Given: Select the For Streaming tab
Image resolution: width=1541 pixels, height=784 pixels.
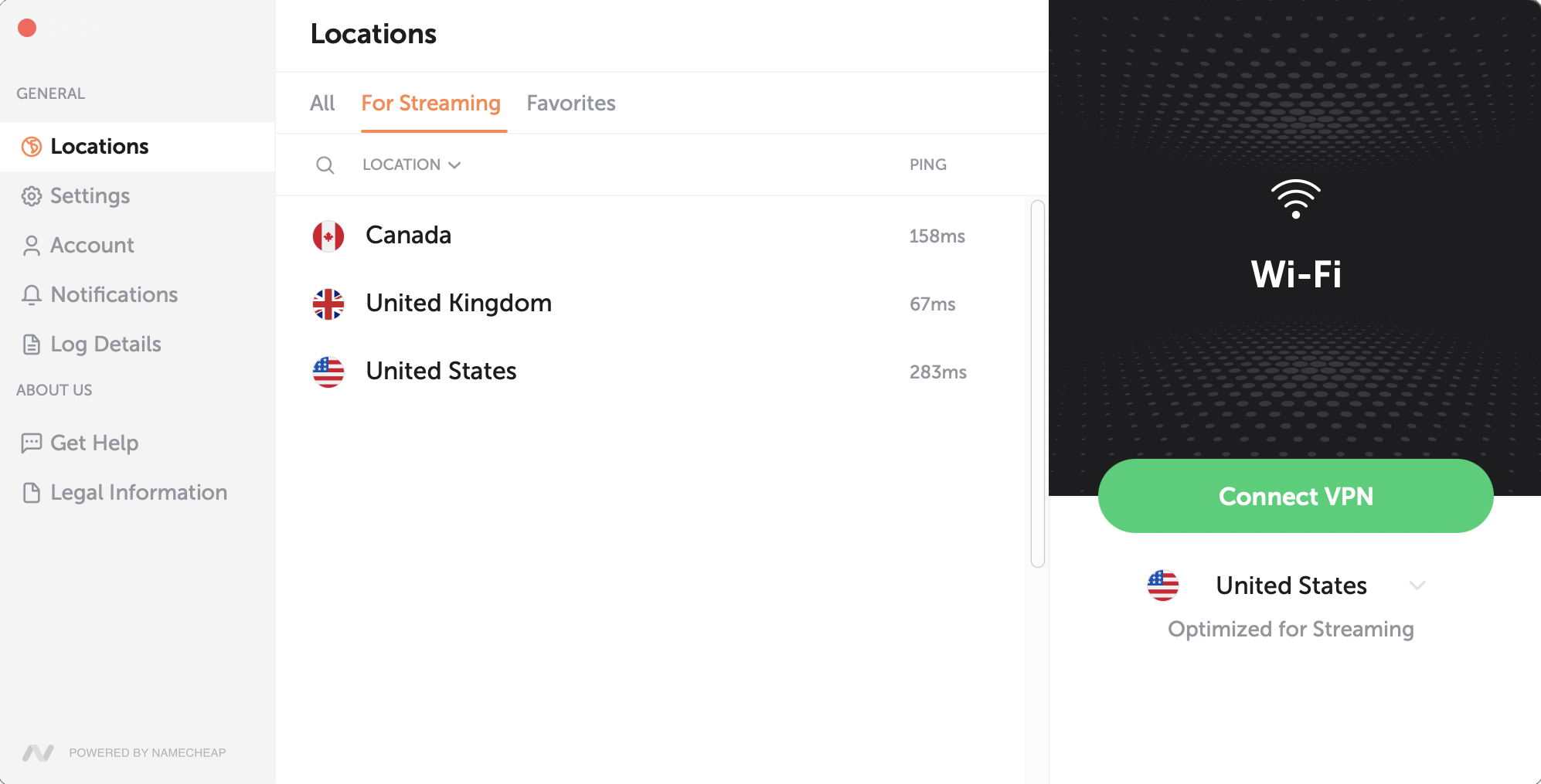Looking at the screenshot, I should click(x=431, y=104).
